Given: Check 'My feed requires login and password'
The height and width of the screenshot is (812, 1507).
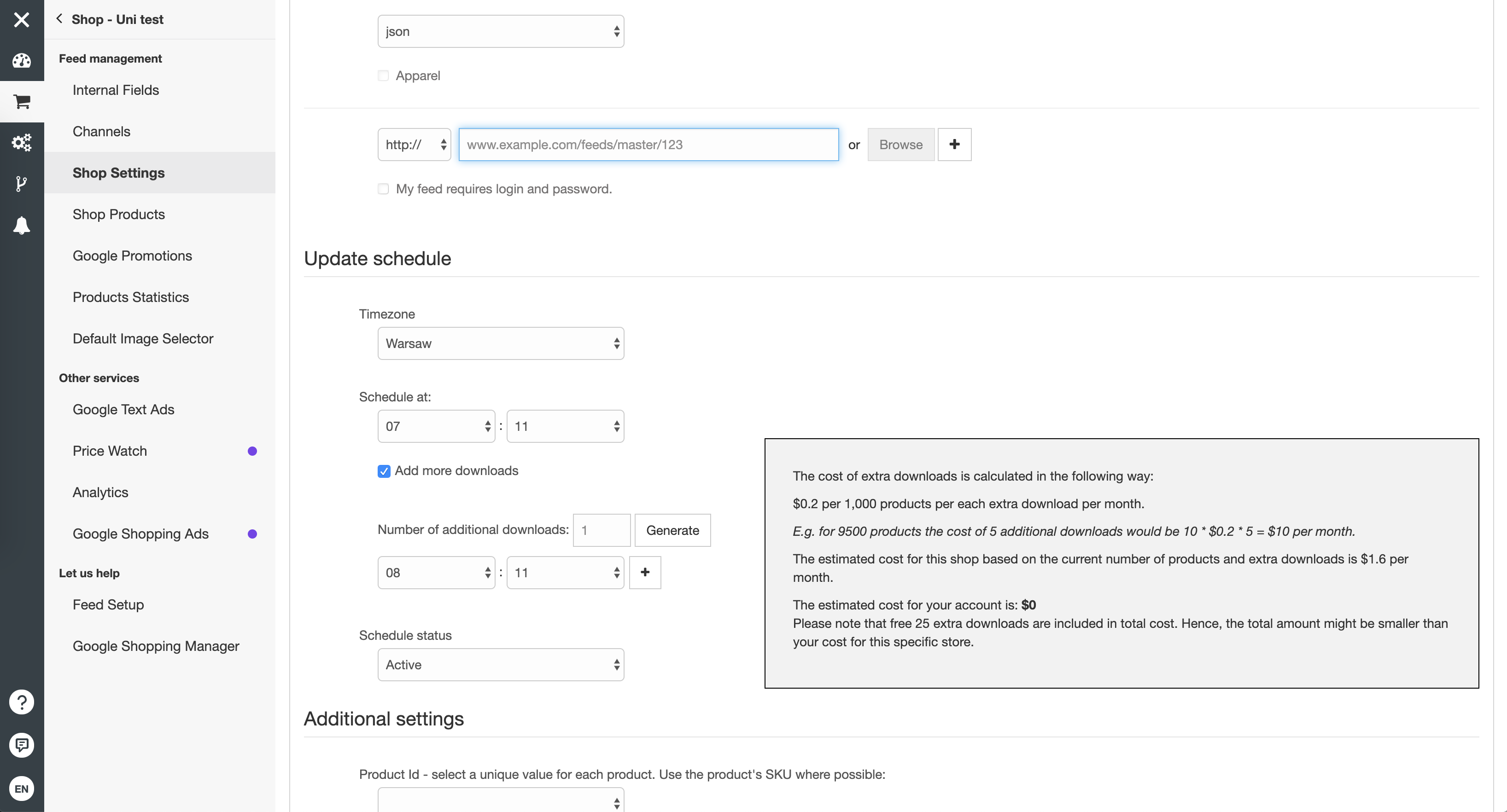Looking at the screenshot, I should point(383,188).
